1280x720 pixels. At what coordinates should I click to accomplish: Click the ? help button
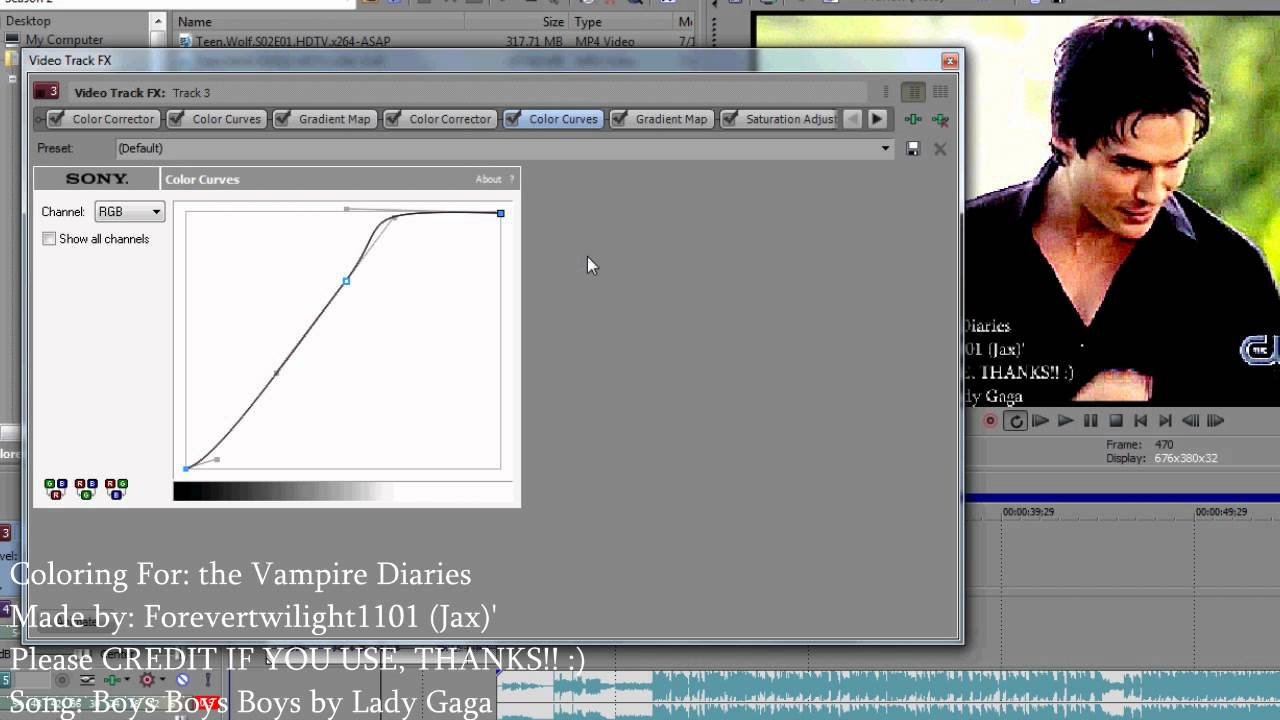[x=511, y=179]
